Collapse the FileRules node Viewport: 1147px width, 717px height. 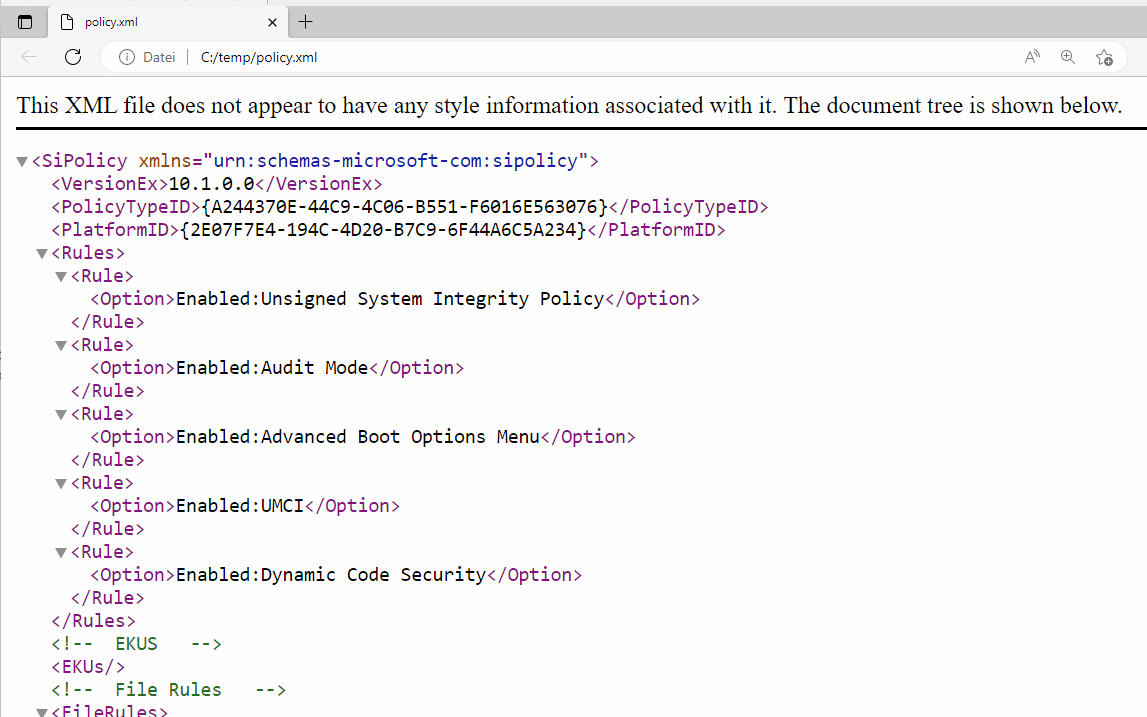41,712
